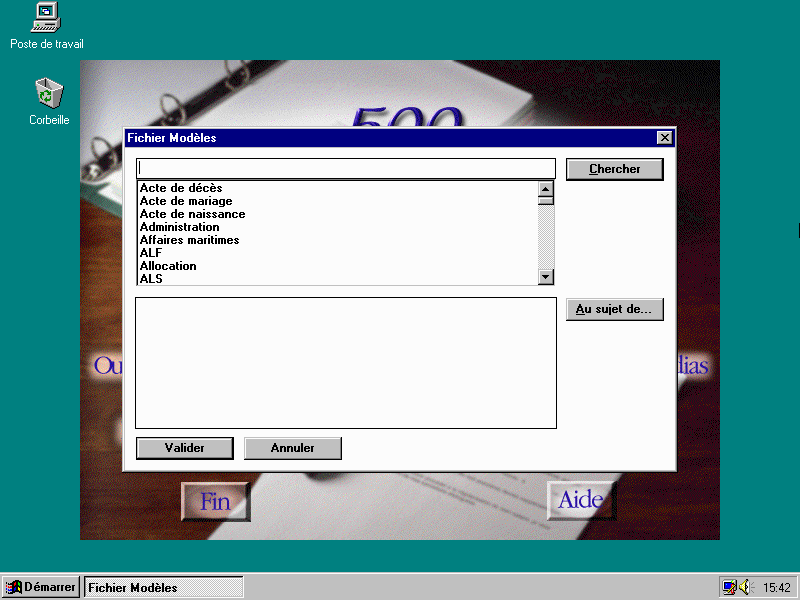
Task: Click inside the empty description preview box
Action: [346, 363]
